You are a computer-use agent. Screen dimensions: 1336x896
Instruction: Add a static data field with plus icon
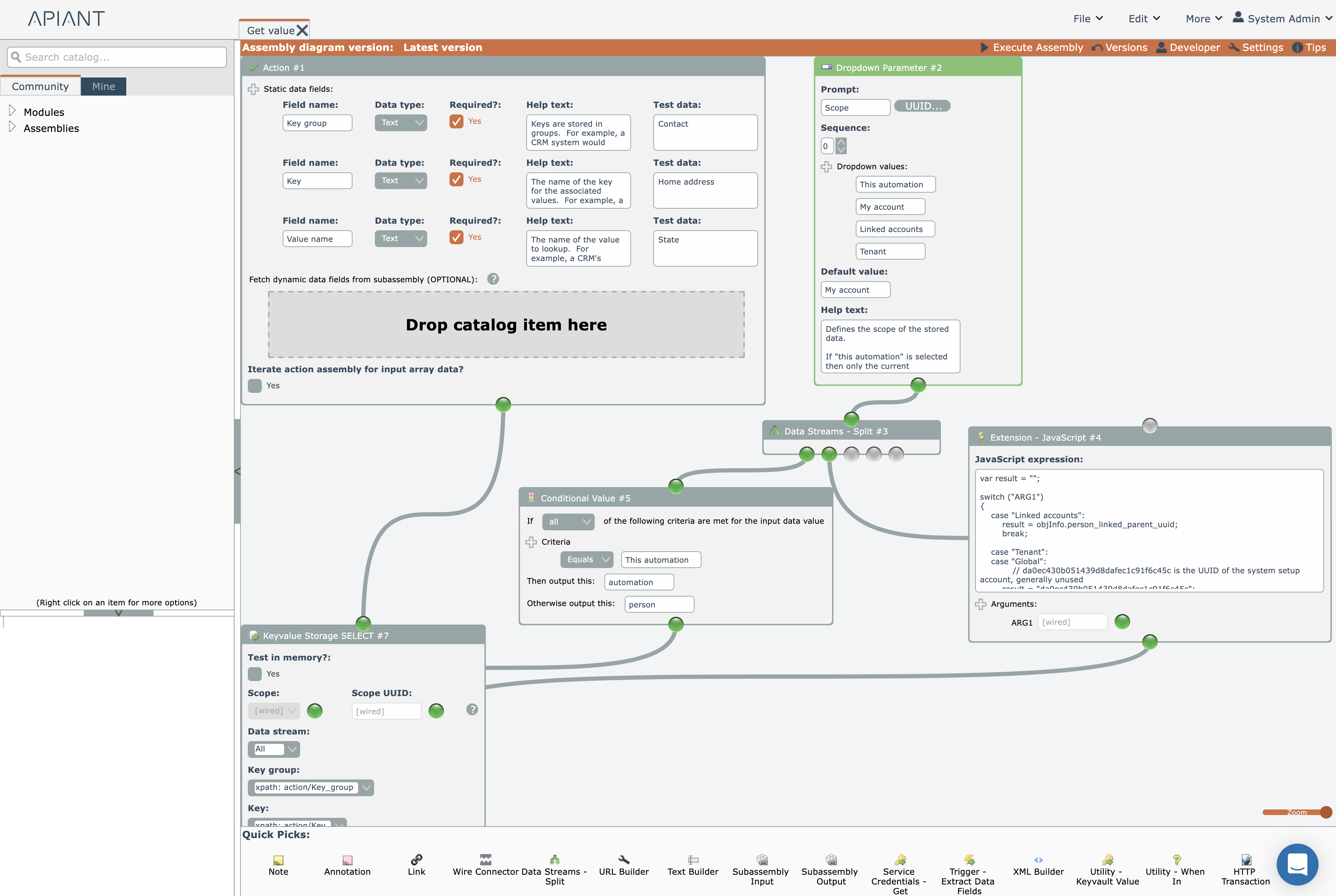[x=253, y=89]
